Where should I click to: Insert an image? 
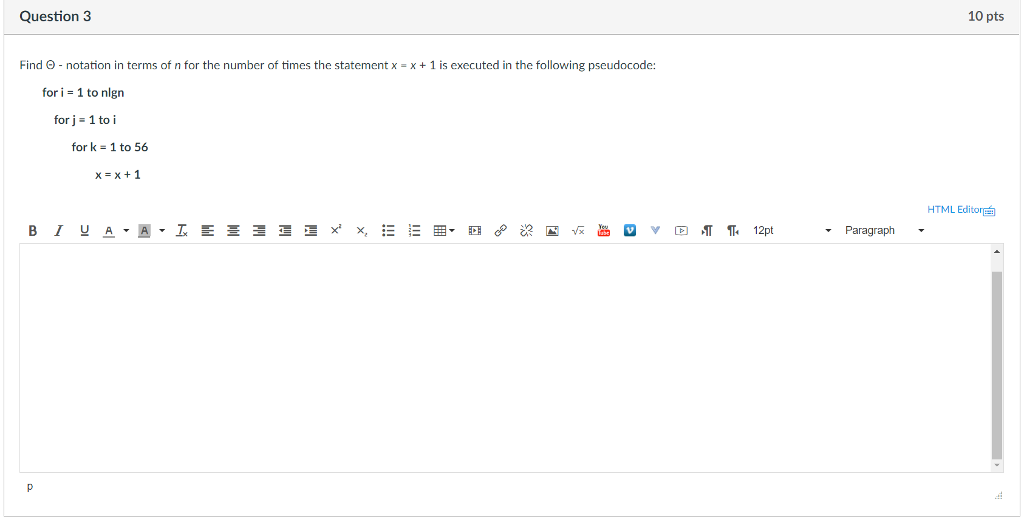pyautogui.click(x=552, y=231)
